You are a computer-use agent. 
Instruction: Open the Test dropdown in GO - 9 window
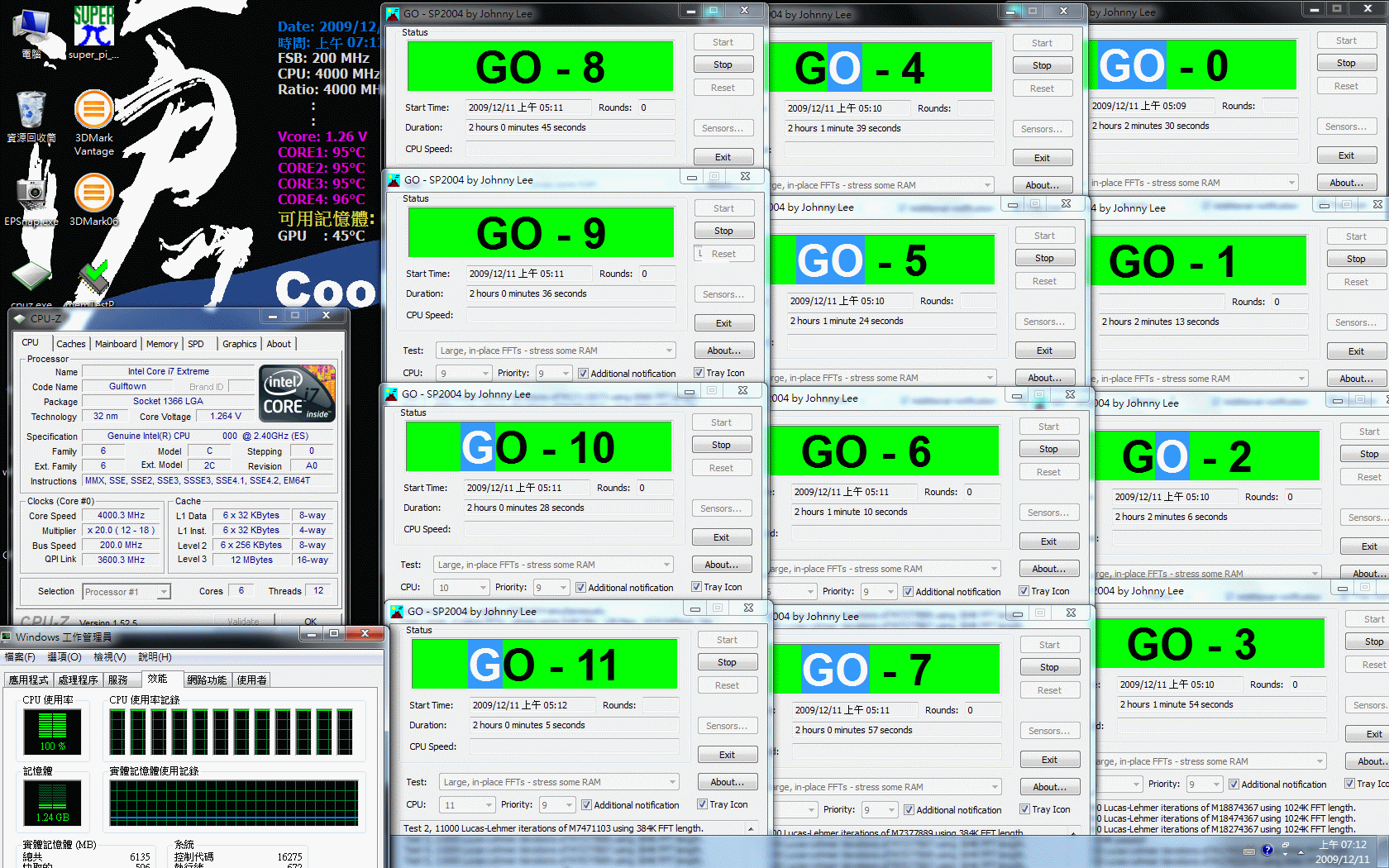coord(556,351)
